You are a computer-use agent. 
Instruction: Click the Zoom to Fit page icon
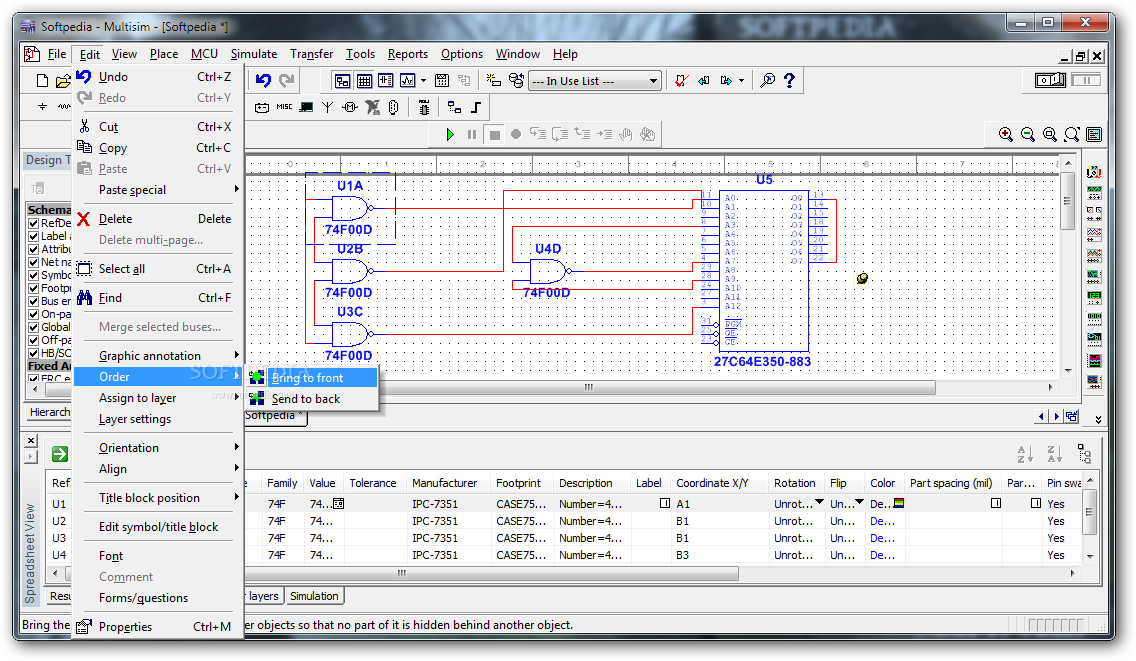point(1072,134)
